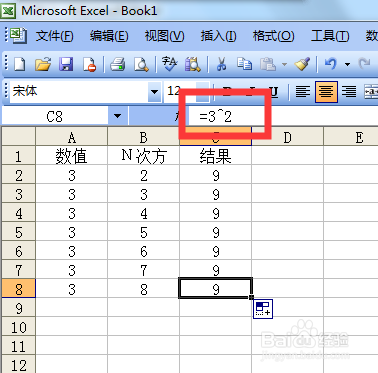Open the Paste options dropdown arrow
Screen dimensions: 378x373
284,64
